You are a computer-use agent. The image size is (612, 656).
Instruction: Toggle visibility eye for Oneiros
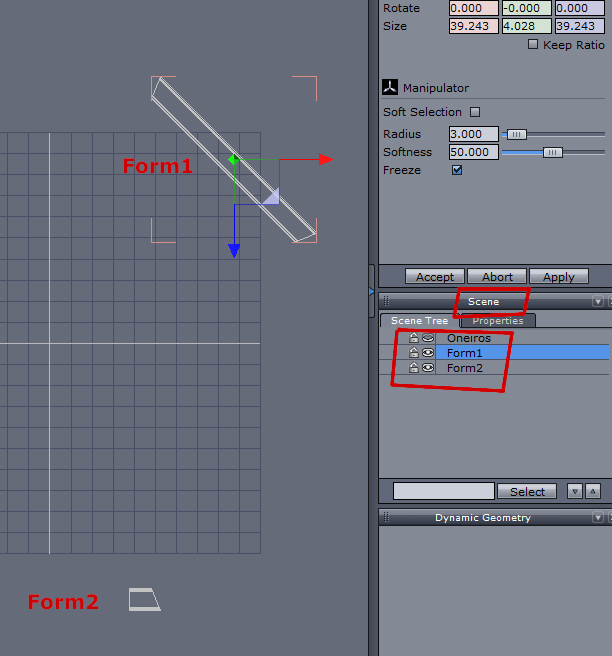[x=428, y=338]
